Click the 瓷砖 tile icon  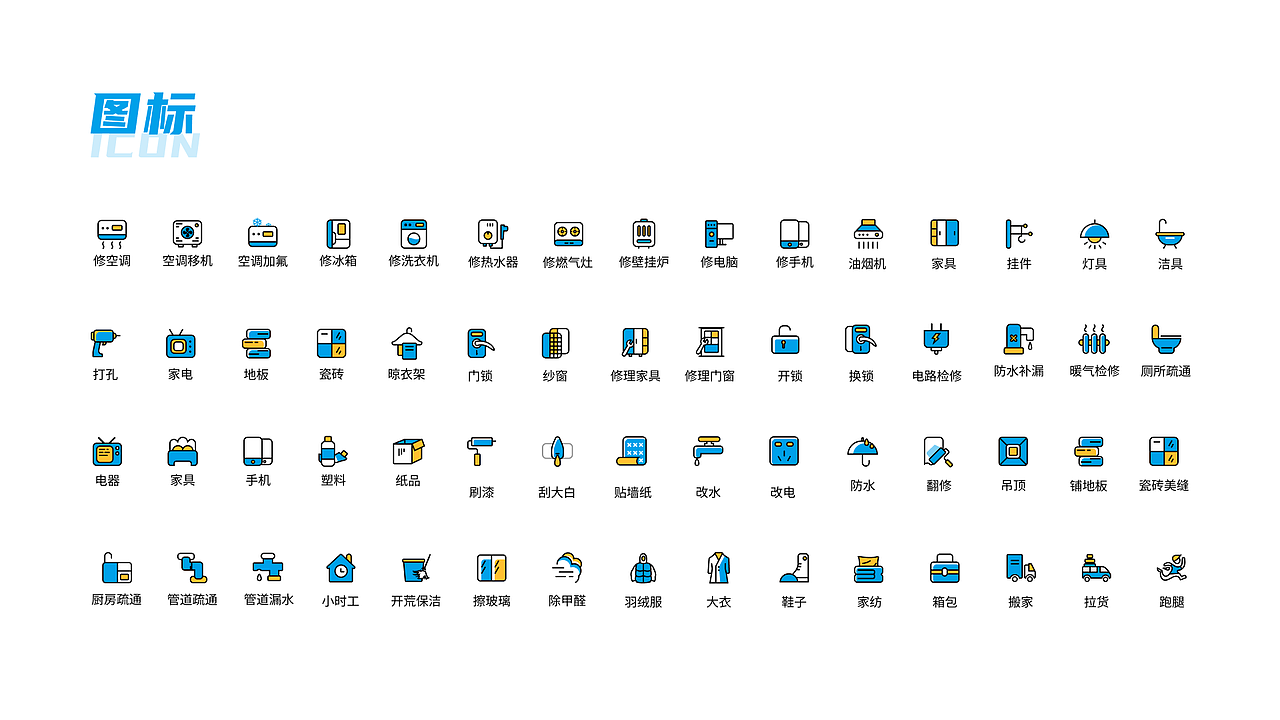[332, 344]
